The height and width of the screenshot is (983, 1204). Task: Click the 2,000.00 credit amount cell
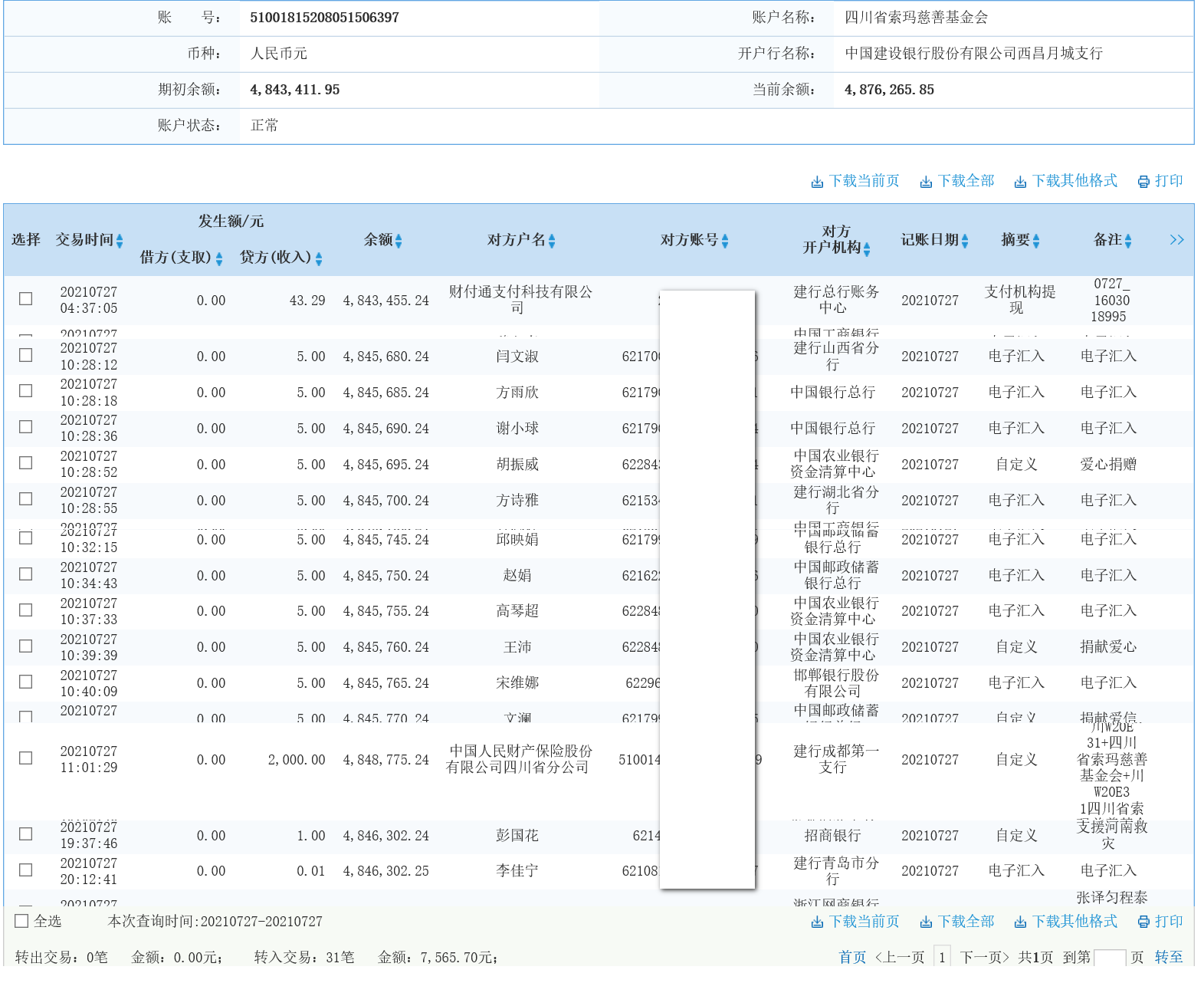(297, 760)
